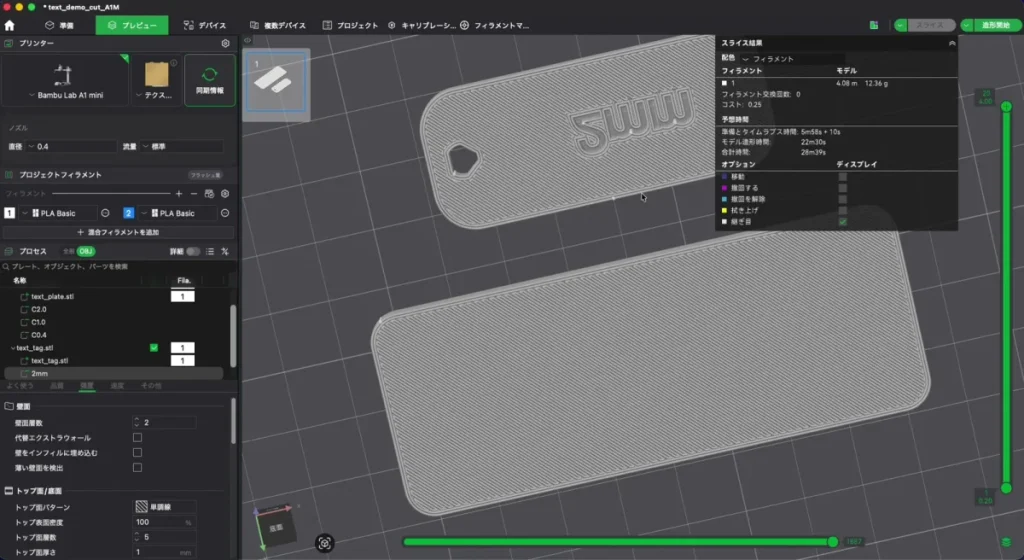Click the text_plate.stl object icon
The width and height of the screenshot is (1024, 560).
[x=25, y=296]
